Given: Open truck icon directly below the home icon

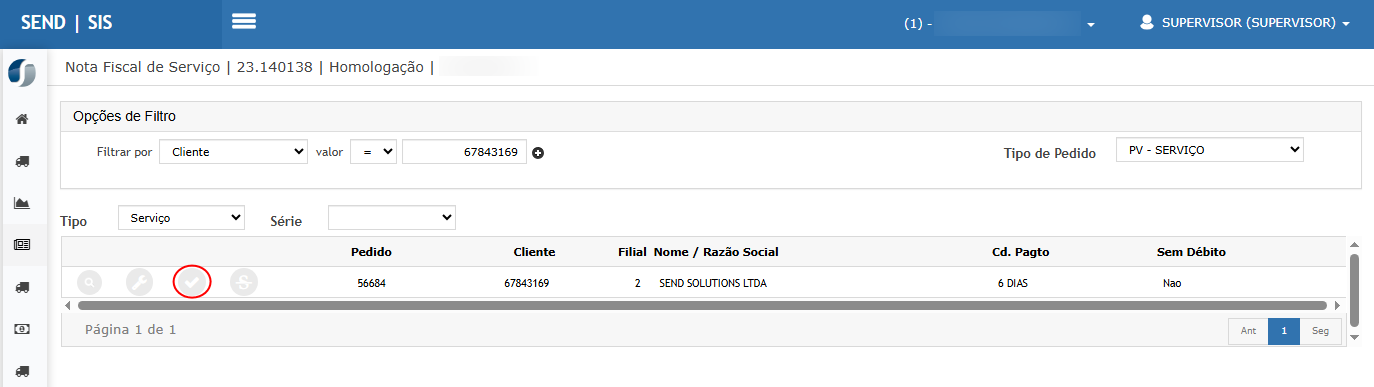Looking at the screenshot, I should coord(21,161).
